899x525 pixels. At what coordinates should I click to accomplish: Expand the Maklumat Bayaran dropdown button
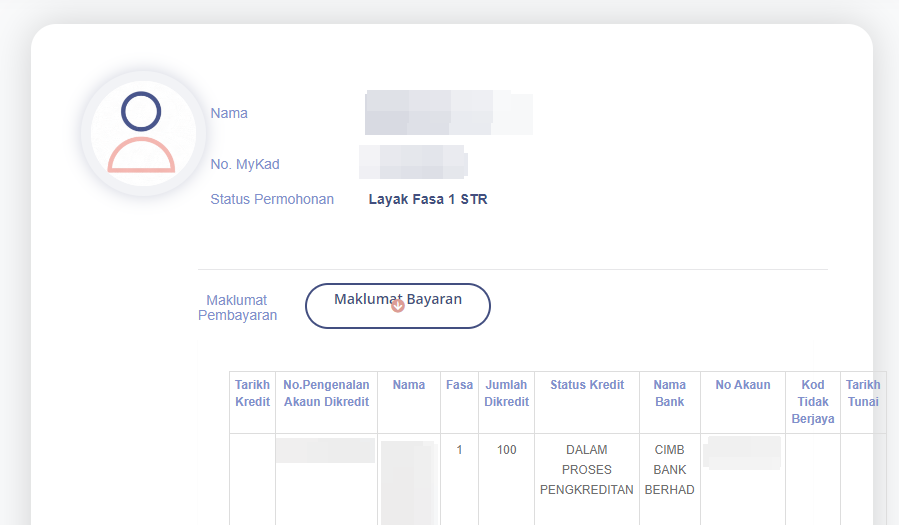point(397,305)
